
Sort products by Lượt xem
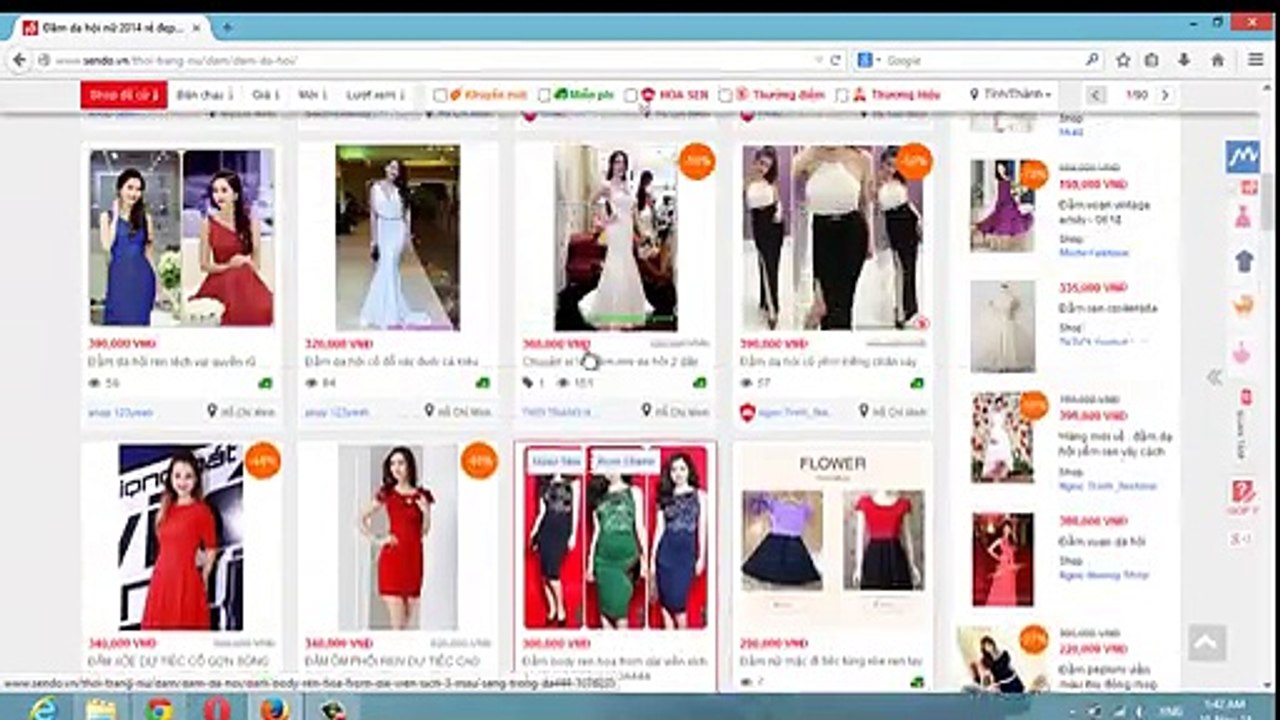tap(375, 95)
